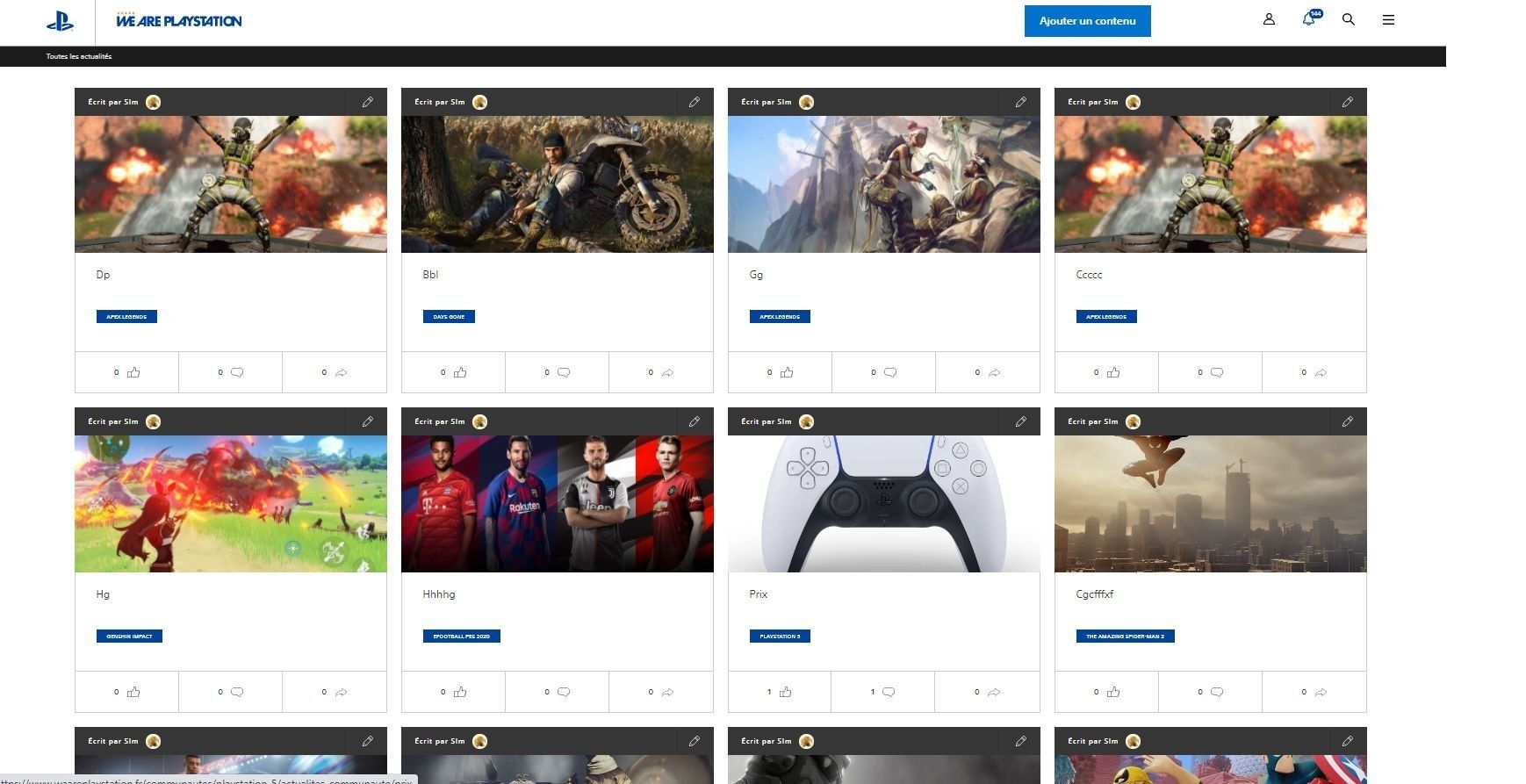Open the We Are PlayStation home link
This screenshot has height=784, width=1526.
coord(178,20)
